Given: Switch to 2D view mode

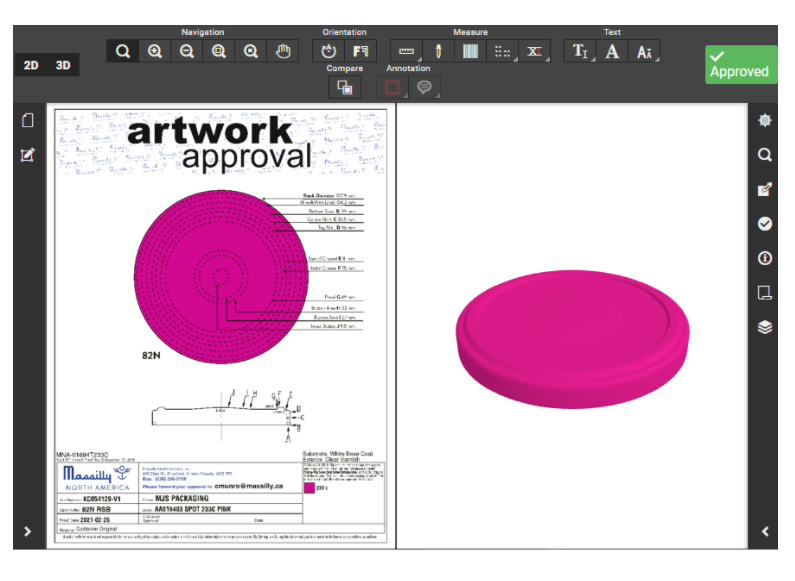Looking at the screenshot, I should (x=31, y=65).
